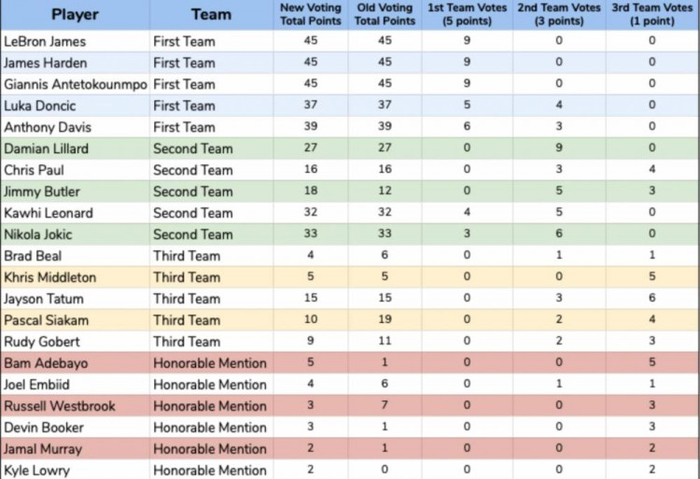Click the 2nd Team Votes header cell
The image size is (700, 479).
click(559, 15)
